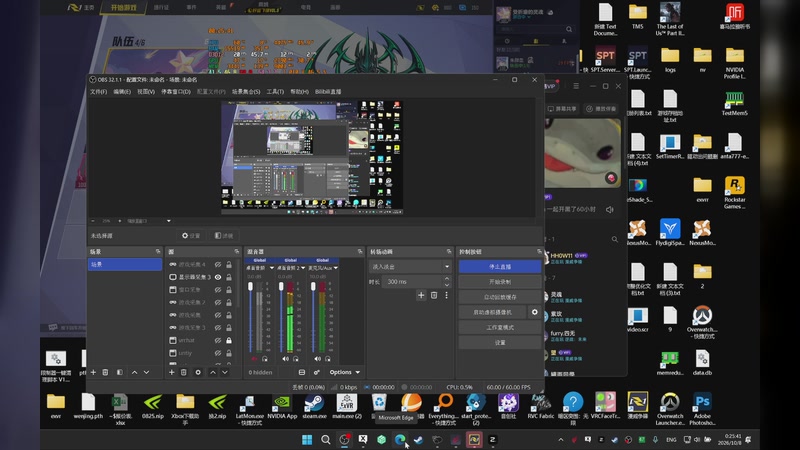Mute the 桌面音频 2 speaker icon
Screen dimensions: 800x450
285,359
